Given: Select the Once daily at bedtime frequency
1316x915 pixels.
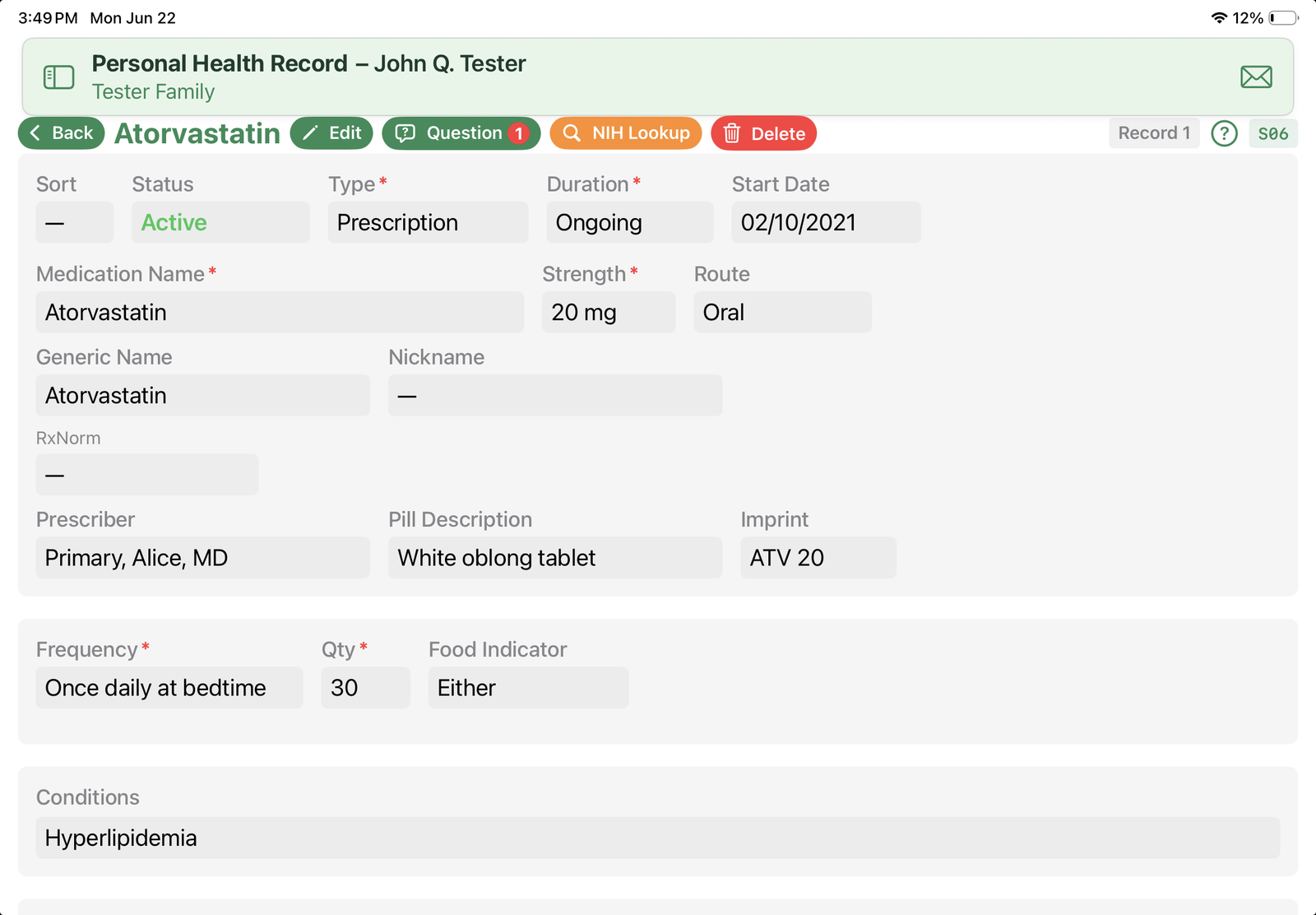Looking at the screenshot, I should pos(169,687).
